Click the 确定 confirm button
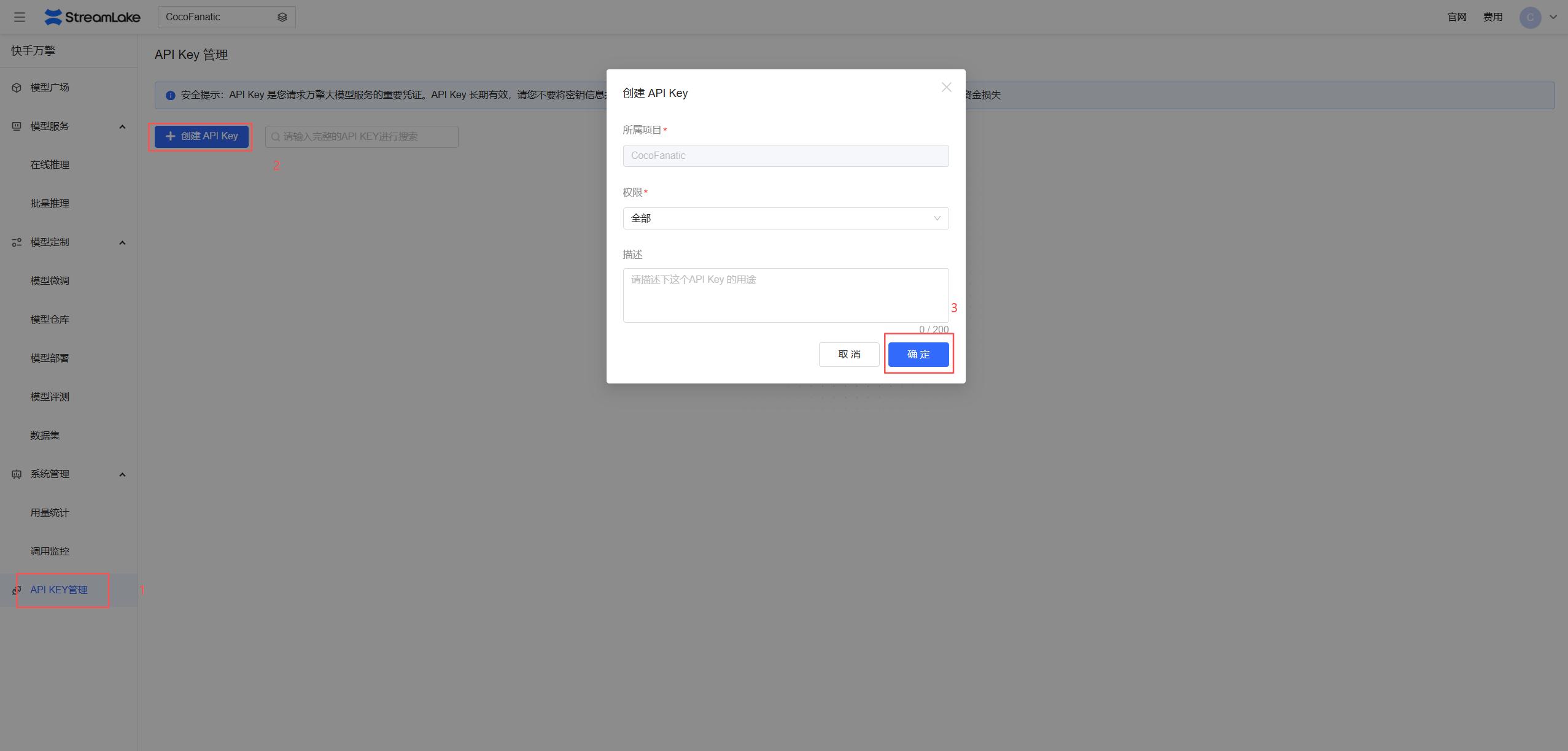 tap(918, 355)
